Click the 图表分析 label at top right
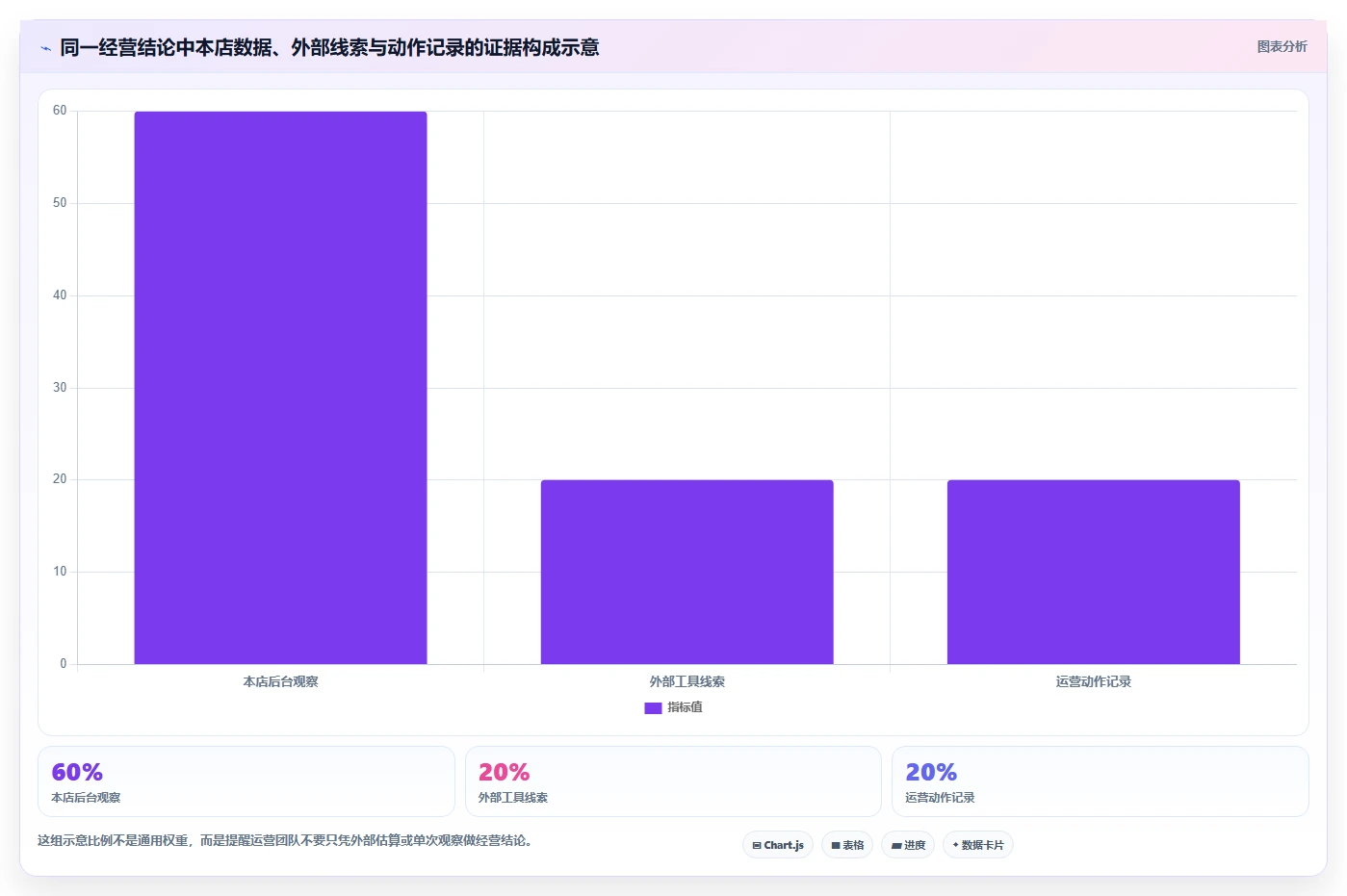Screen dimensions: 1347x896 click(x=1282, y=46)
